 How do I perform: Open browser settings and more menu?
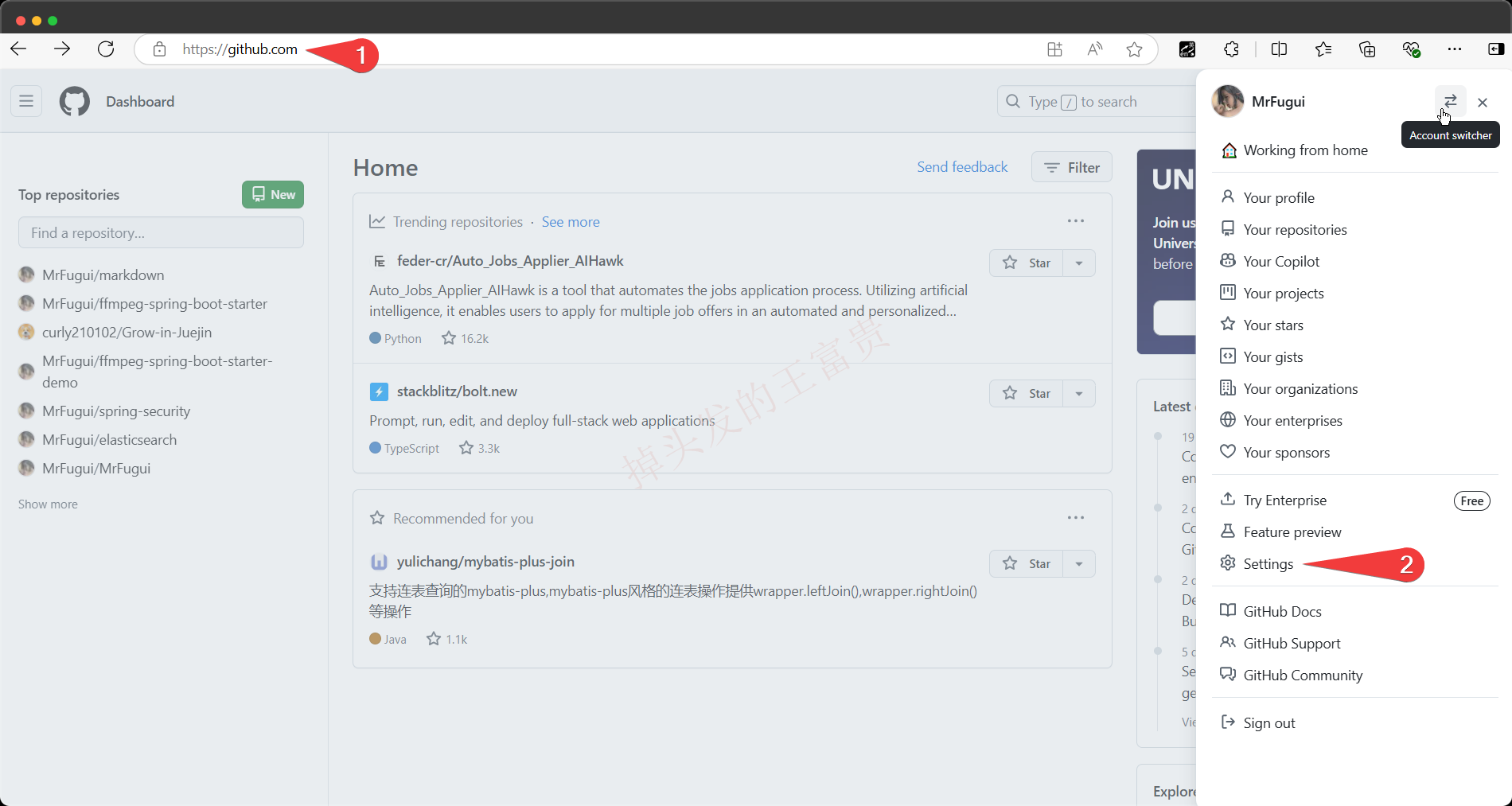[x=1455, y=49]
